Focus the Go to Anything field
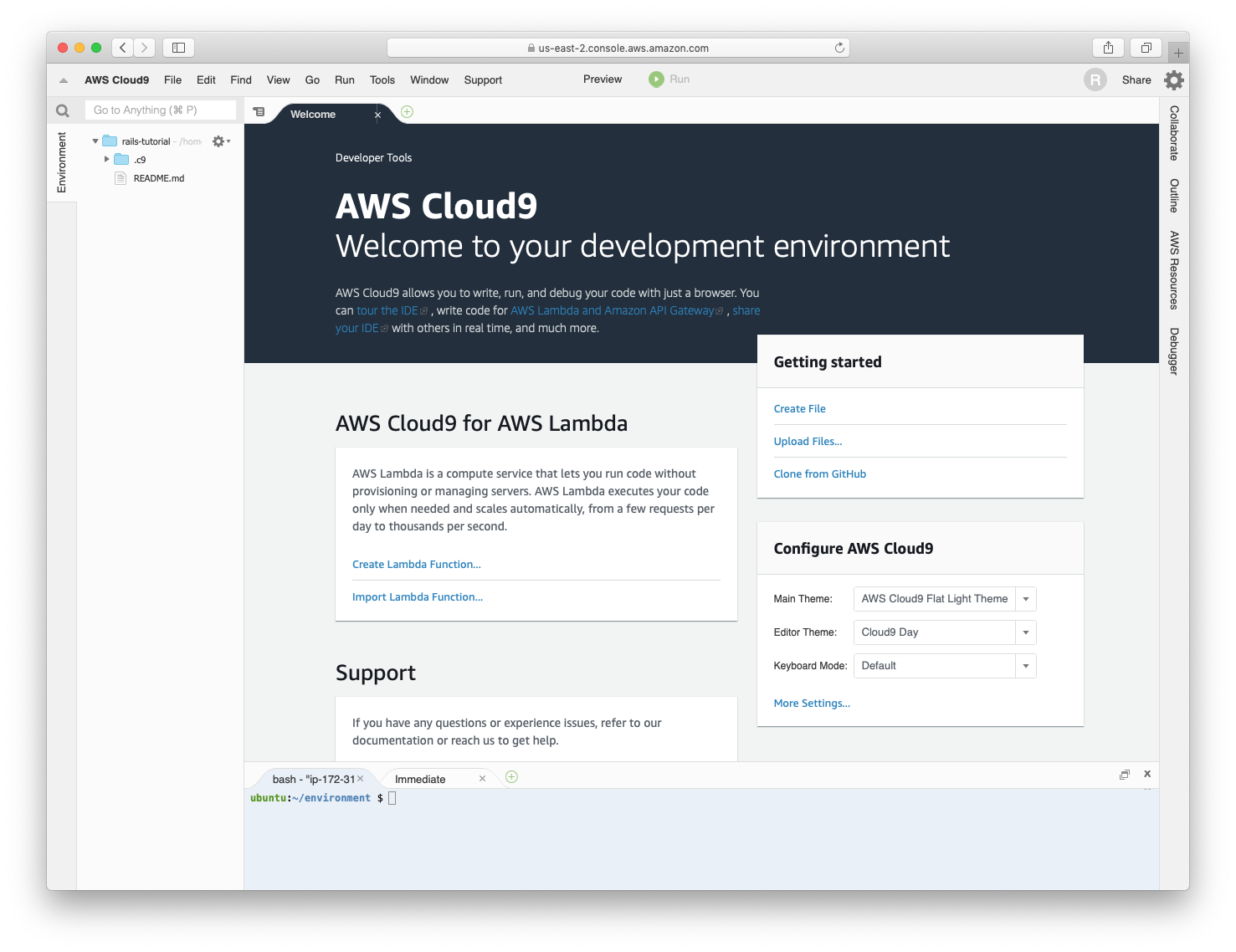Screen dimensions: 1236x952 coord(161,110)
